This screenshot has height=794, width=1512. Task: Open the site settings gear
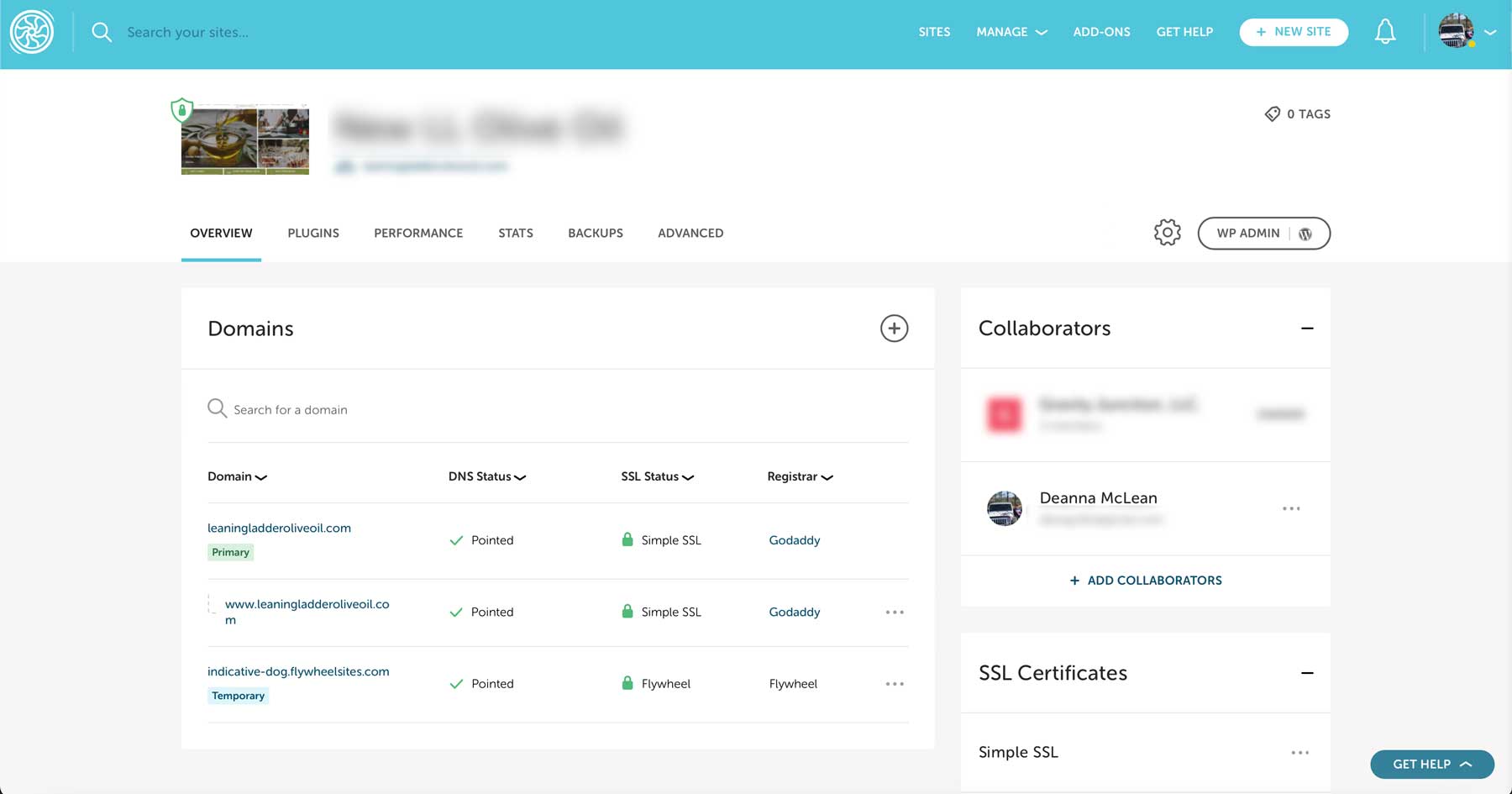tap(1167, 233)
